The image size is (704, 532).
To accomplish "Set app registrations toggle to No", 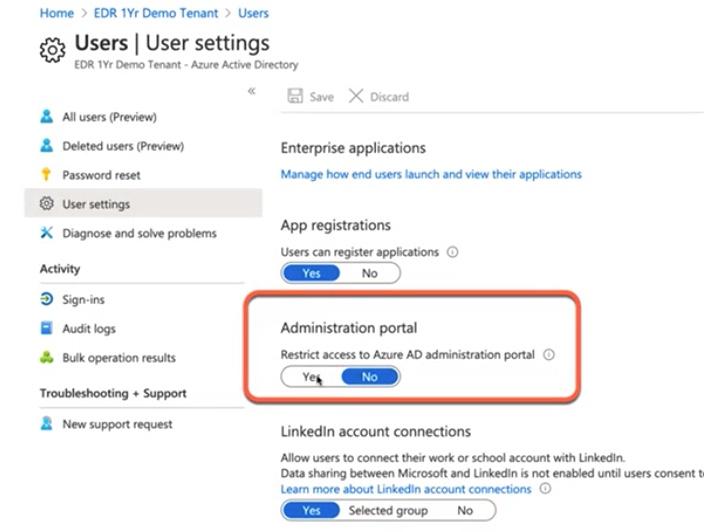I will pos(370,273).
